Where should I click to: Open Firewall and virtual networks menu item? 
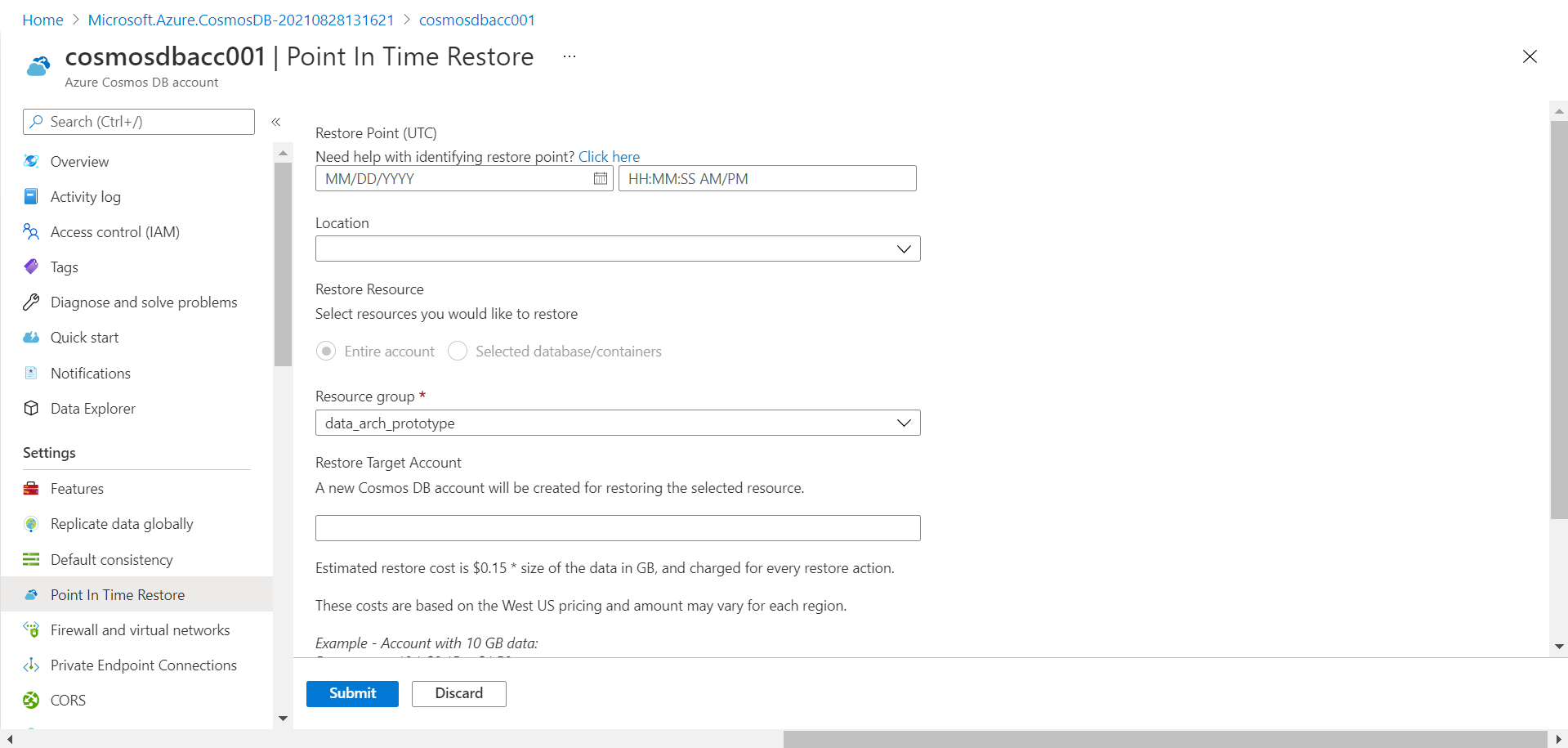(x=140, y=629)
